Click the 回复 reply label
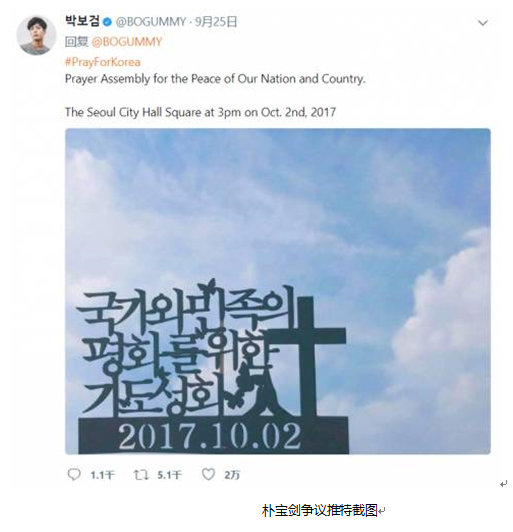This screenshot has width=513, height=532. click(x=77, y=42)
